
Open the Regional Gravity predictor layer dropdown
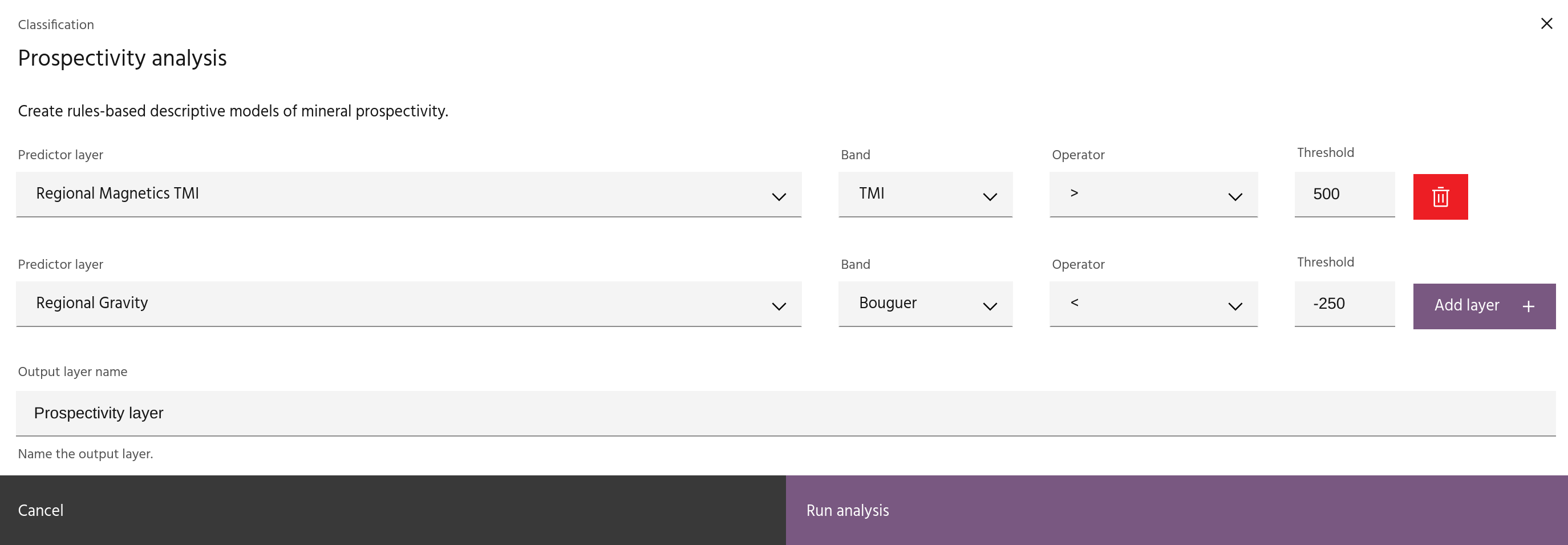(x=408, y=304)
